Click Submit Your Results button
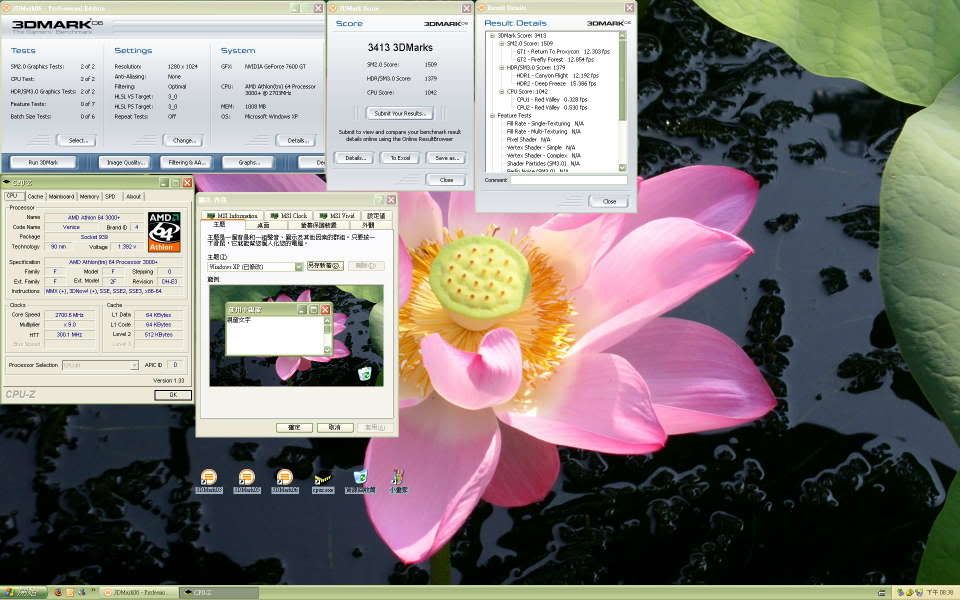 click(397, 113)
